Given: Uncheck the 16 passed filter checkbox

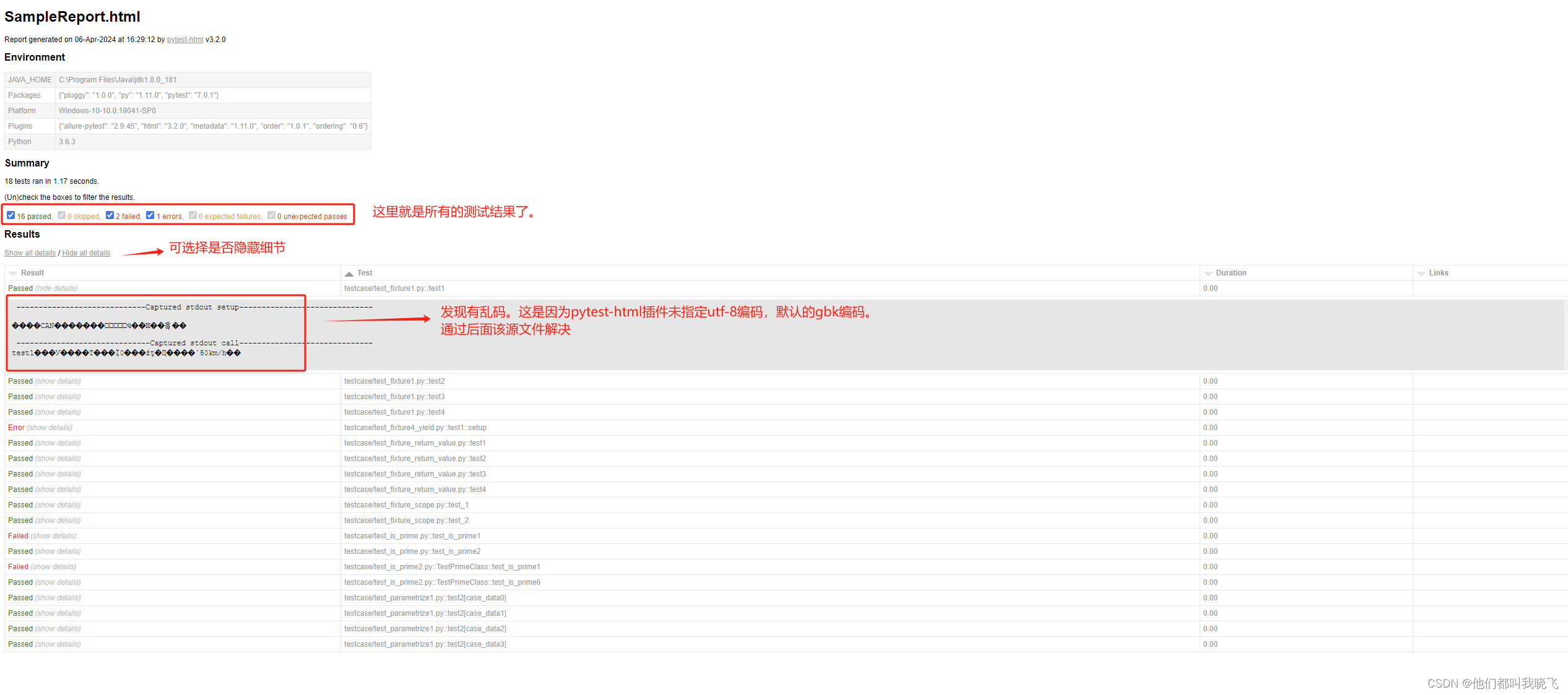Looking at the screenshot, I should 11,215.
